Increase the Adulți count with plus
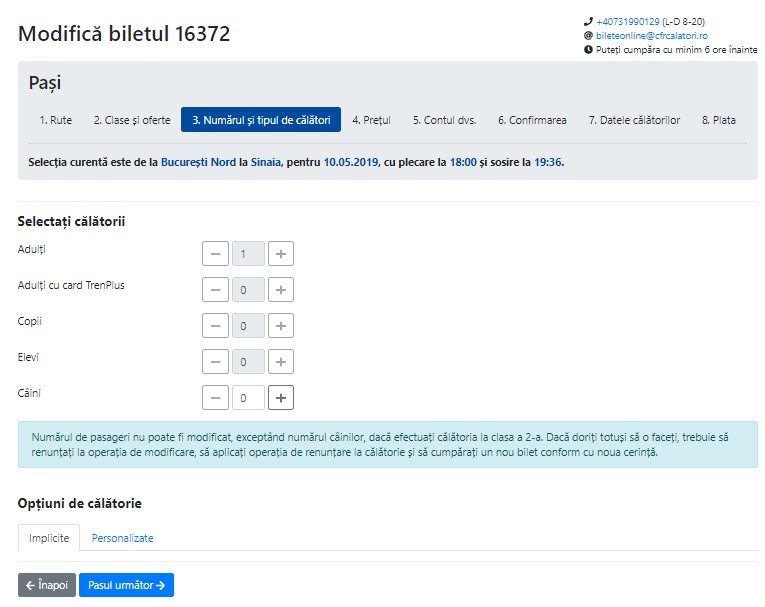 (281, 254)
